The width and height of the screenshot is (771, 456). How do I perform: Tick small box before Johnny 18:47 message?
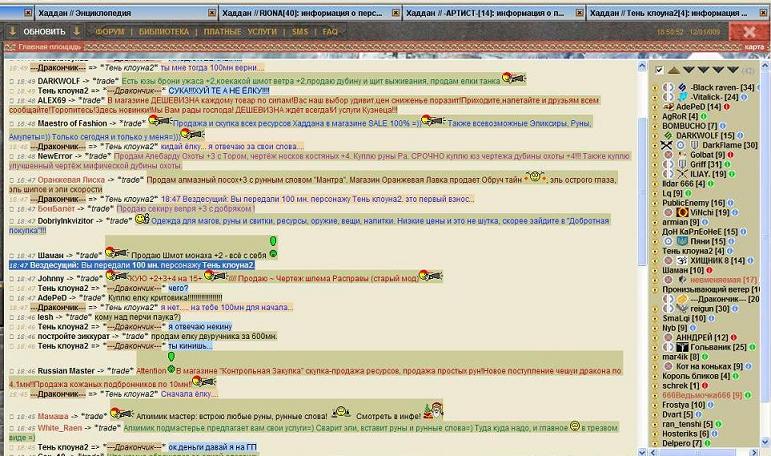click(x=12, y=279)
